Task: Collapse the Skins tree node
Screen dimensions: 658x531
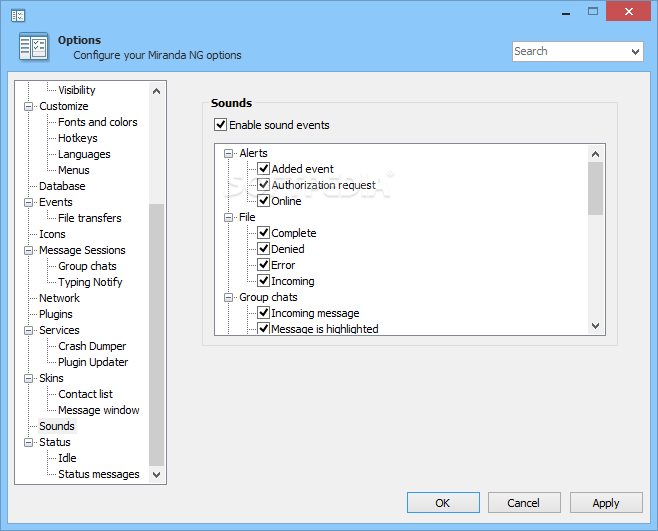Action: coord(29,378)
